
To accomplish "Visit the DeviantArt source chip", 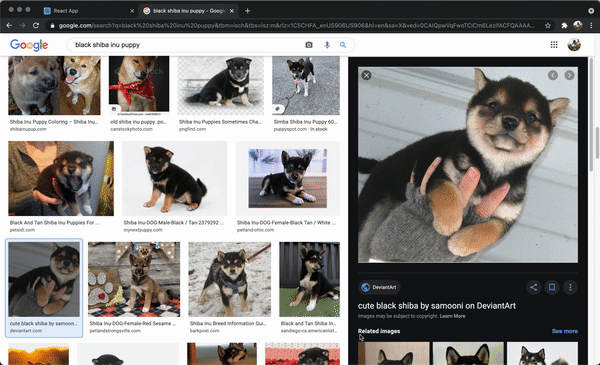I will point(379,287).
